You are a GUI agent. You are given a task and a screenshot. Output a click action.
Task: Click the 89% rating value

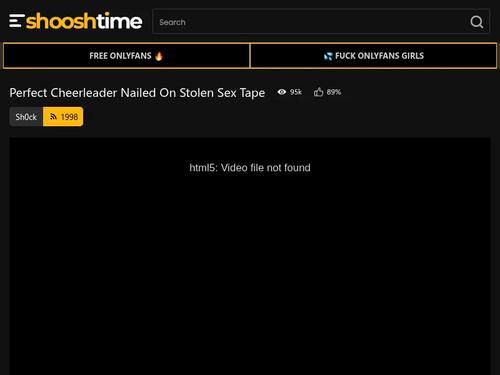(x=334, y=92)
